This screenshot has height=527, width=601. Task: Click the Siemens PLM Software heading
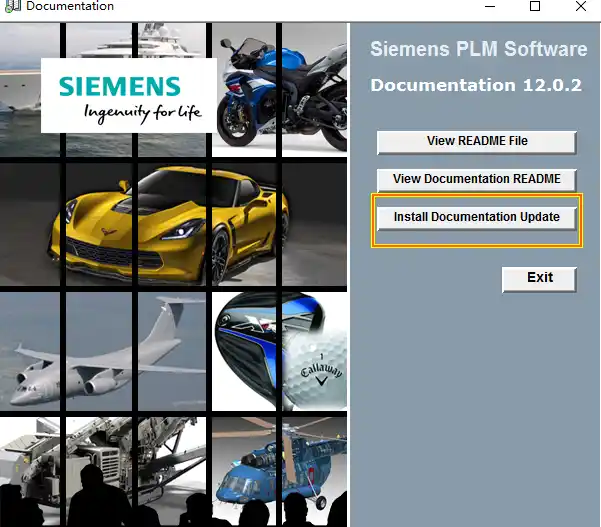pos(478,49)
